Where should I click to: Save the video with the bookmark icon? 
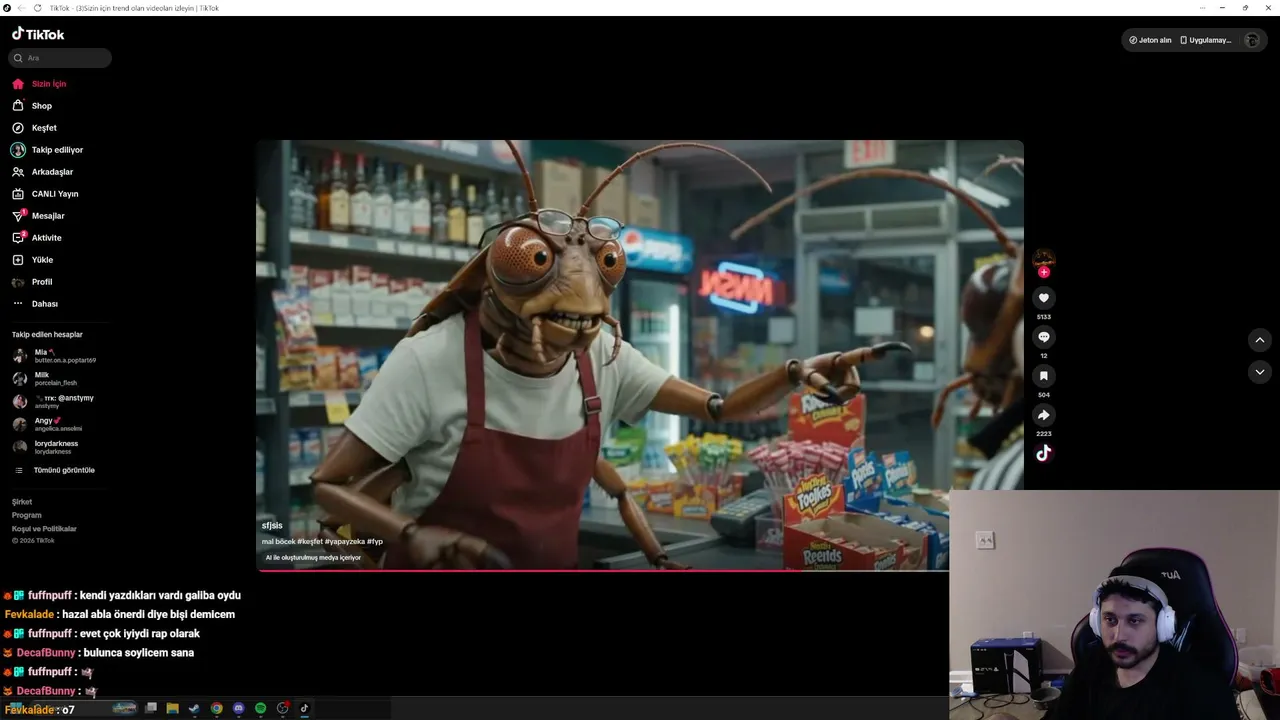point(1044,376)
